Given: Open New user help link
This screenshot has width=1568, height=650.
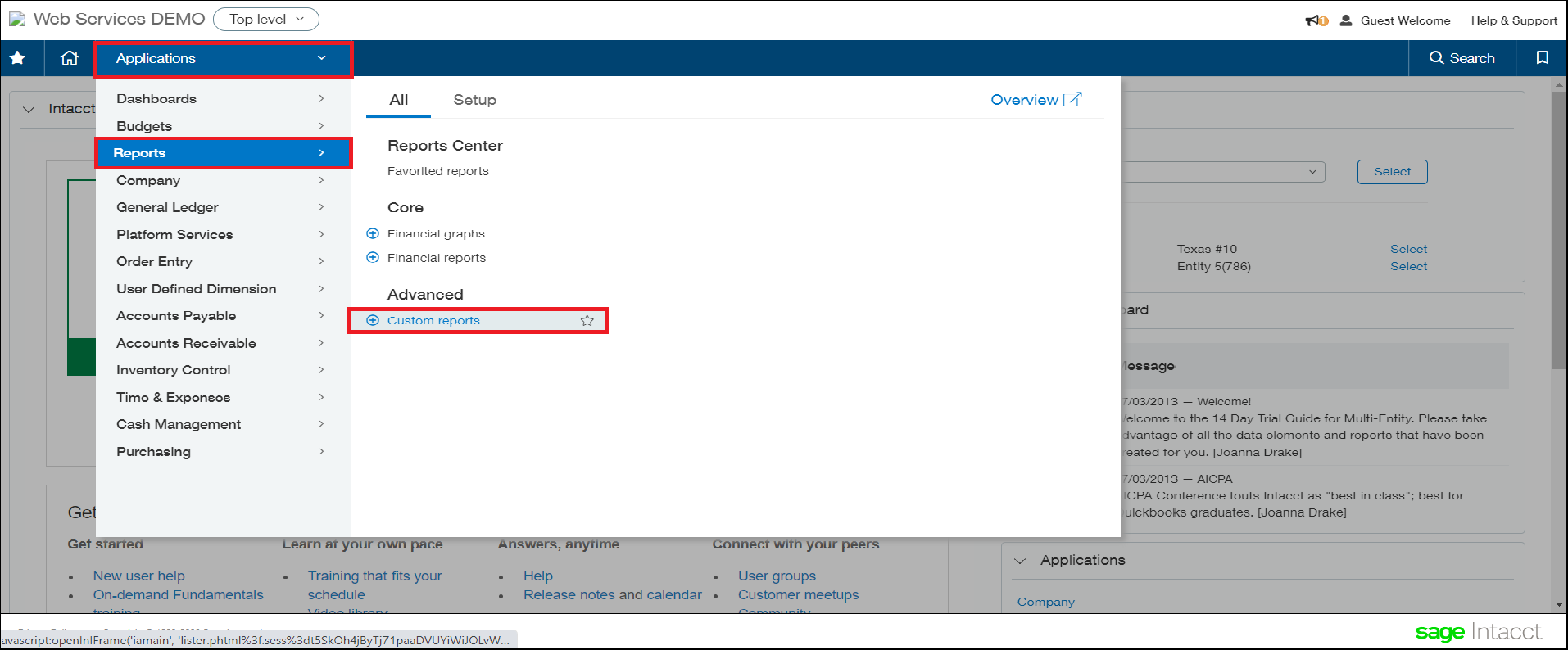Looking at the screenshot, I should [139, 576].
